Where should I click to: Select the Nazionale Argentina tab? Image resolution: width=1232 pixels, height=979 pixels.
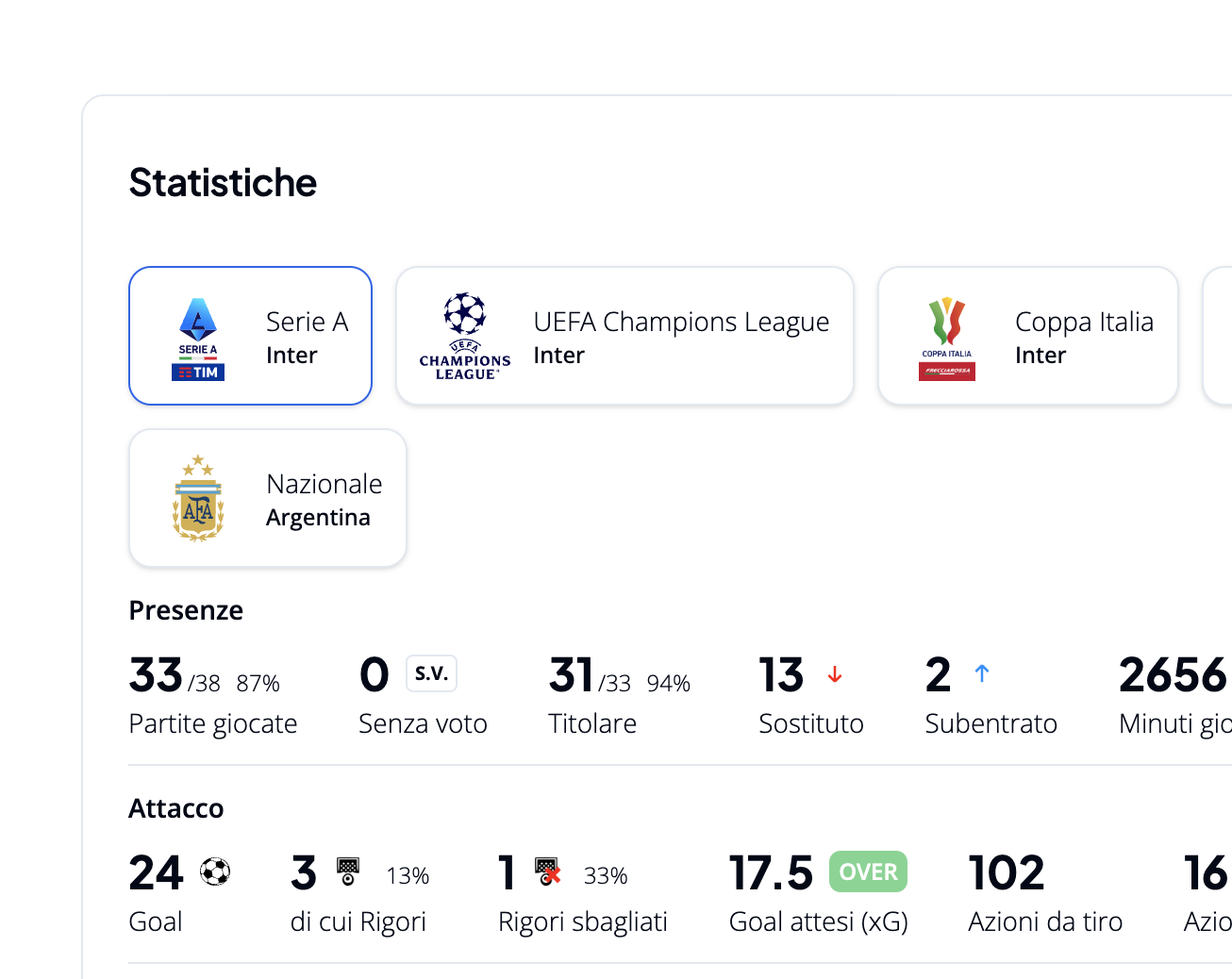(x=268, y=498)
